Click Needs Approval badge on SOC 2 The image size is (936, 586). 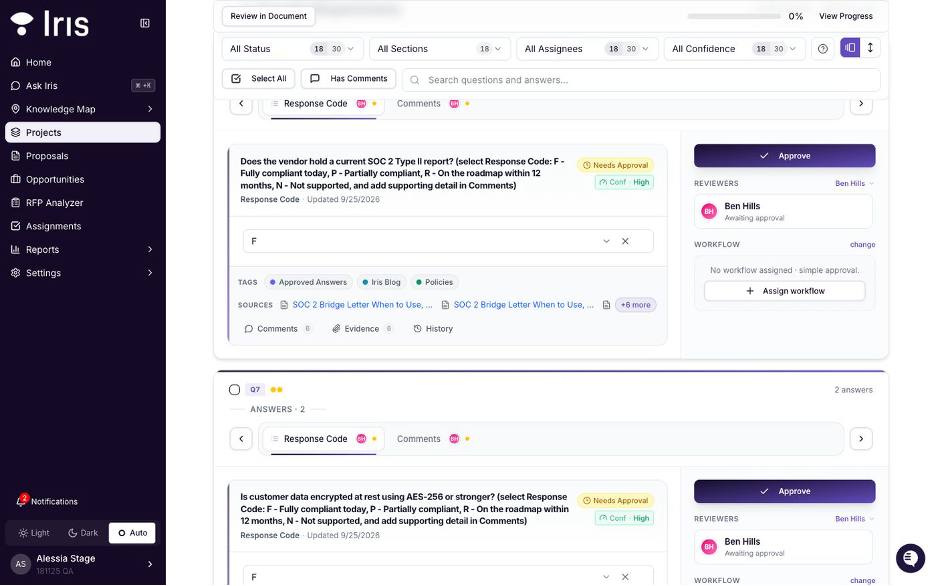click(x=615, y=165)
